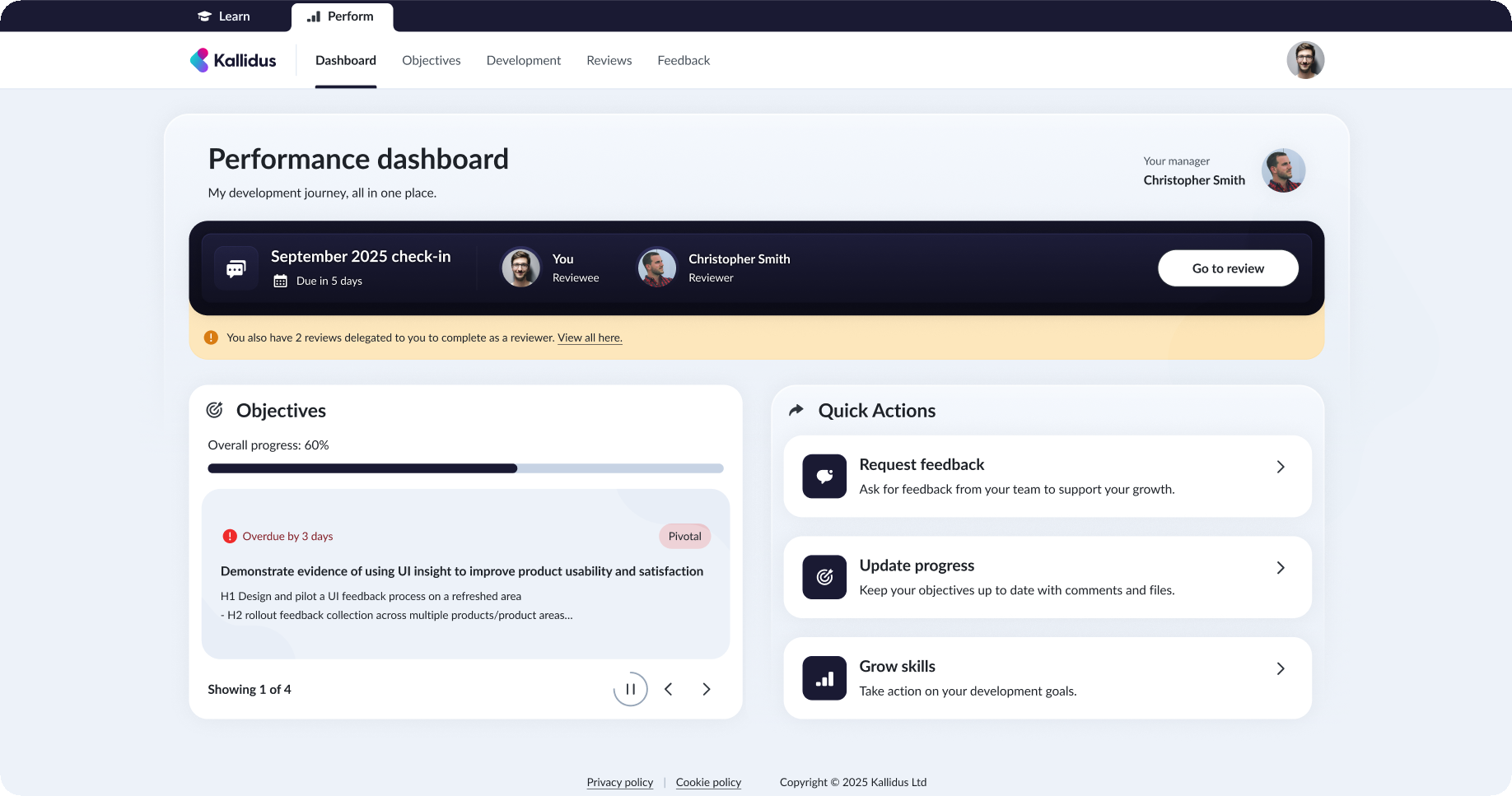Switch to the Learn tab
This screenshot has height=796, width=1512.
tap(224, 16)
